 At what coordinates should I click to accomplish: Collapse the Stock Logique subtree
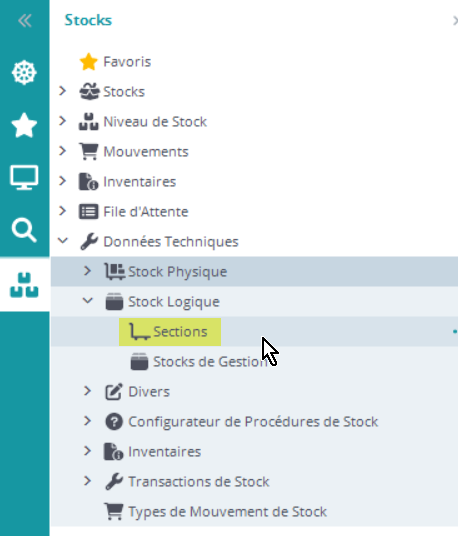pyautogui.click(x=88, y=301)
